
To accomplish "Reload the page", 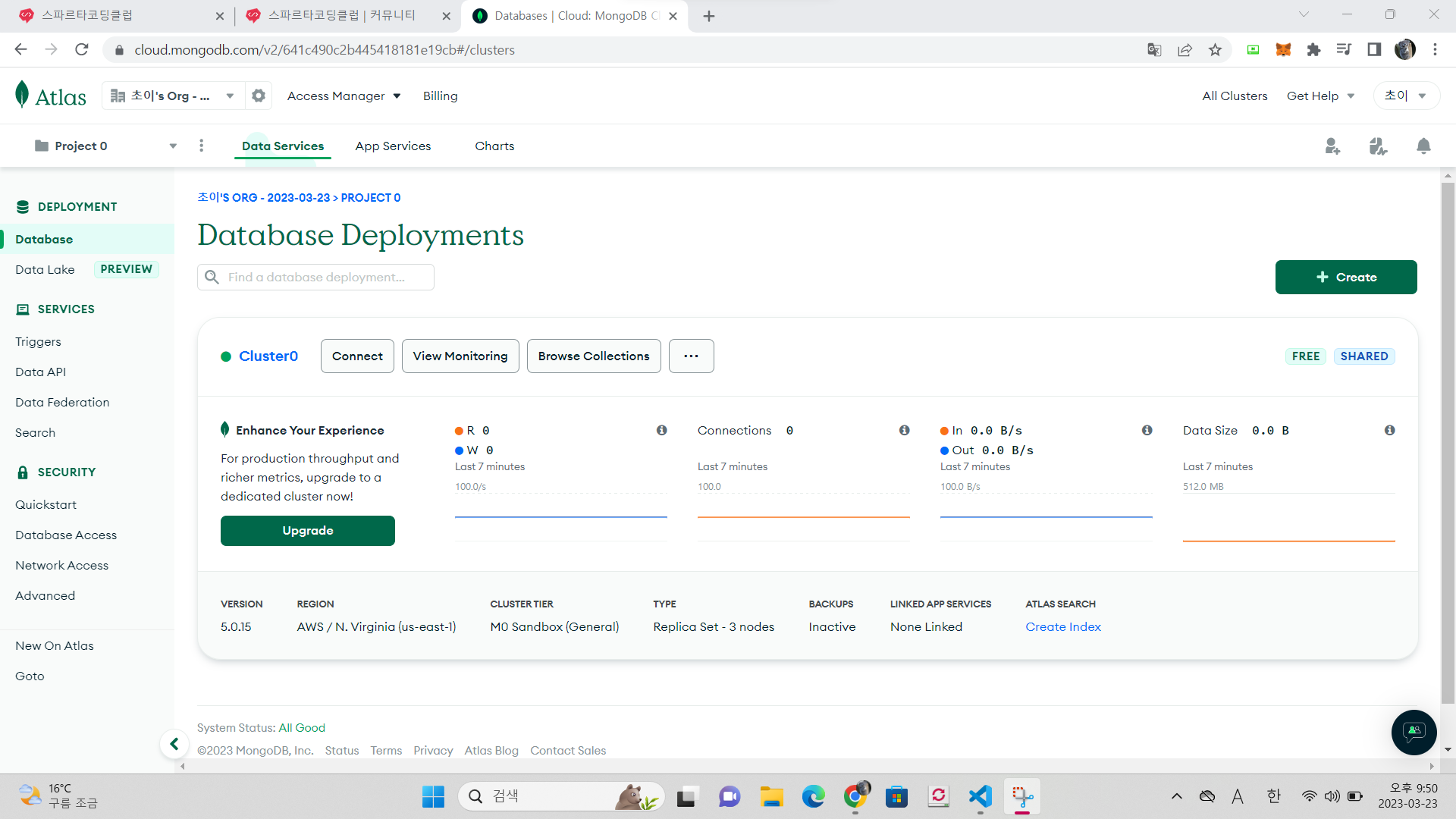I will tap(82, 50).
